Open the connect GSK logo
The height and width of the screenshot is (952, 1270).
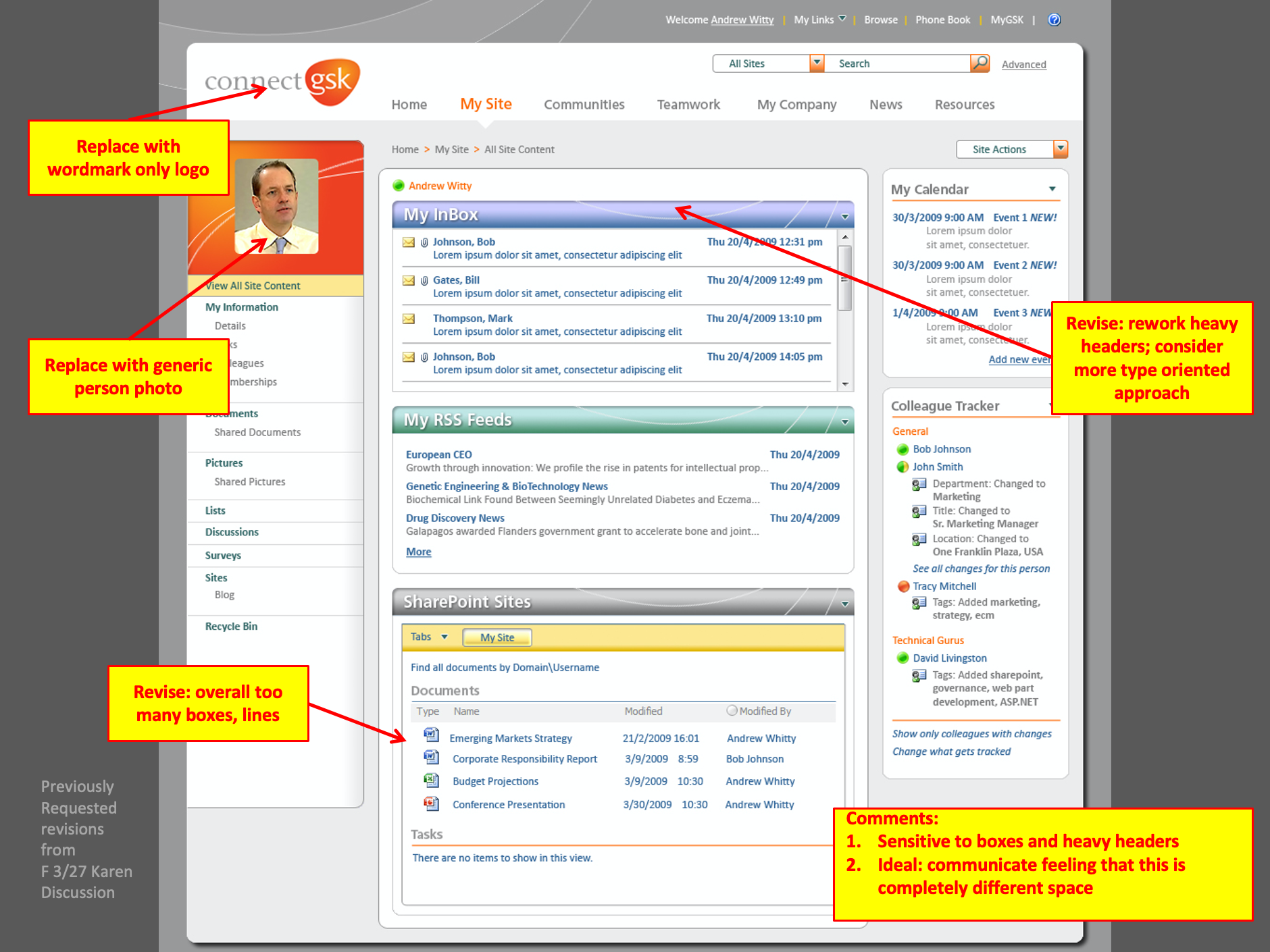click(282, 82)
